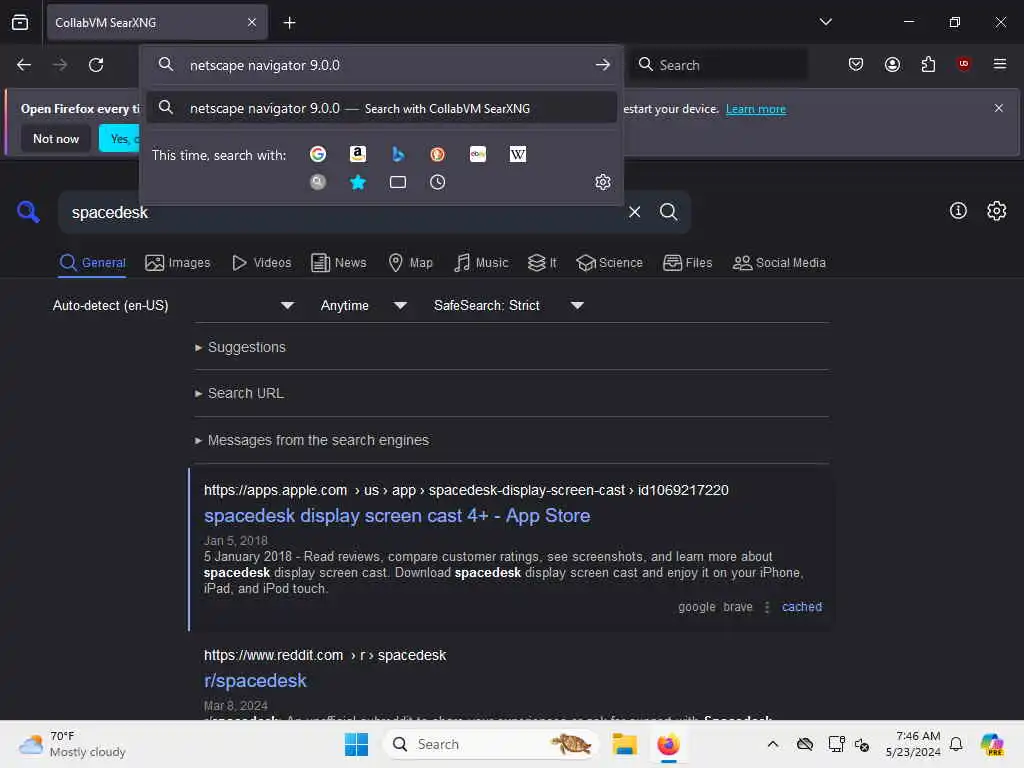The width and height of the screenshot is (1024, 768).
Task: Switch to the General category tab
Action: pyautogui.click(x=92, y=263)
